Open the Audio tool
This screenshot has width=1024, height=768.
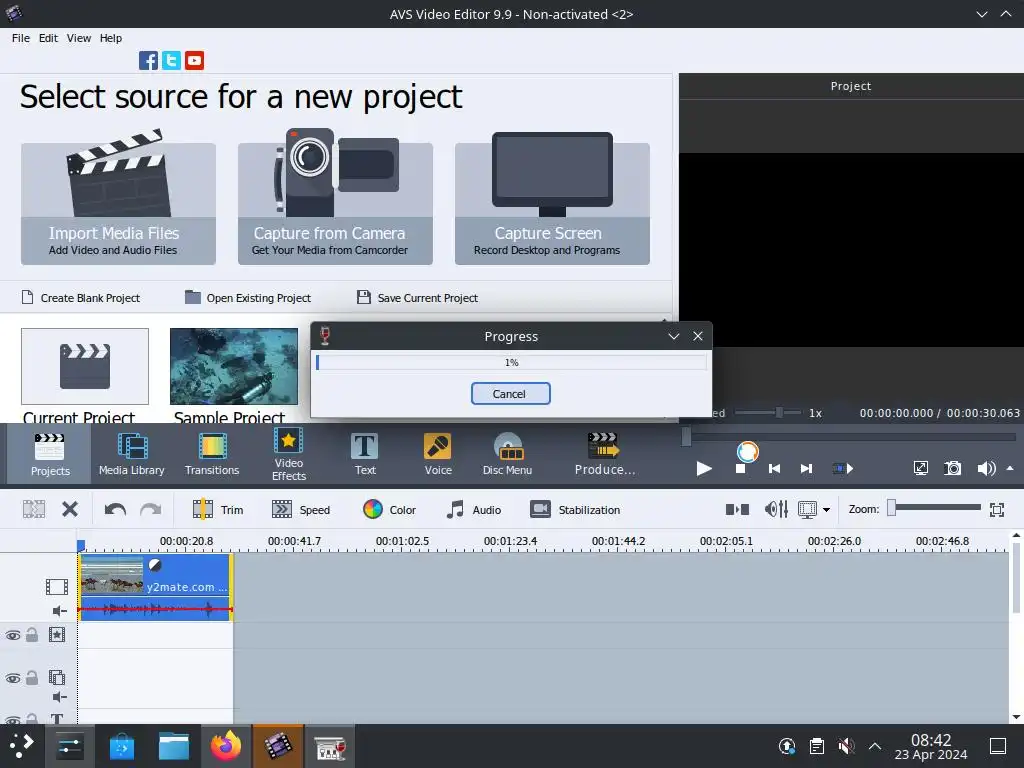pyautogui.click(x=473, y=509)
